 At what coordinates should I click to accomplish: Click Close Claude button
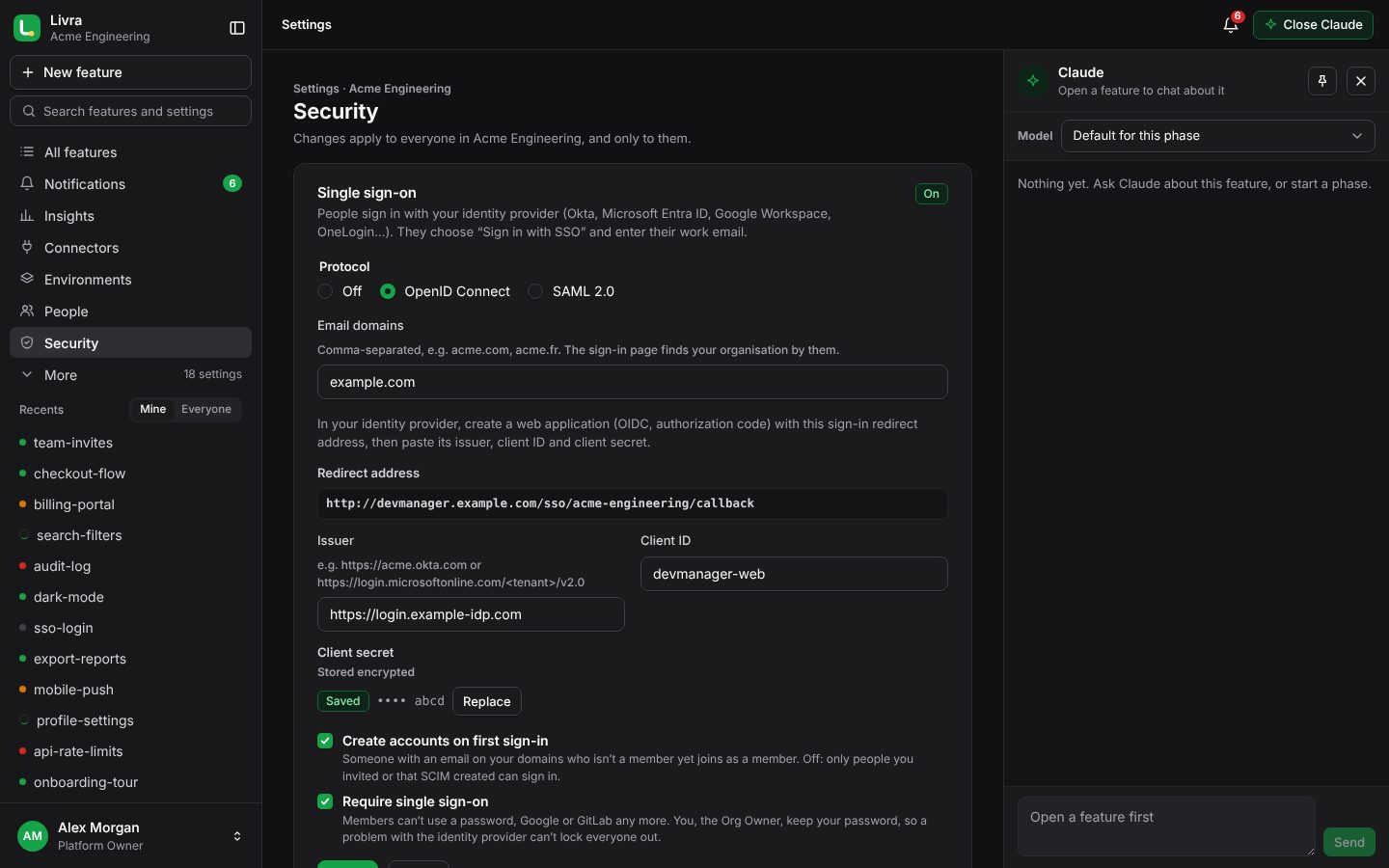pyautogui.click(x=1313, y=25)
